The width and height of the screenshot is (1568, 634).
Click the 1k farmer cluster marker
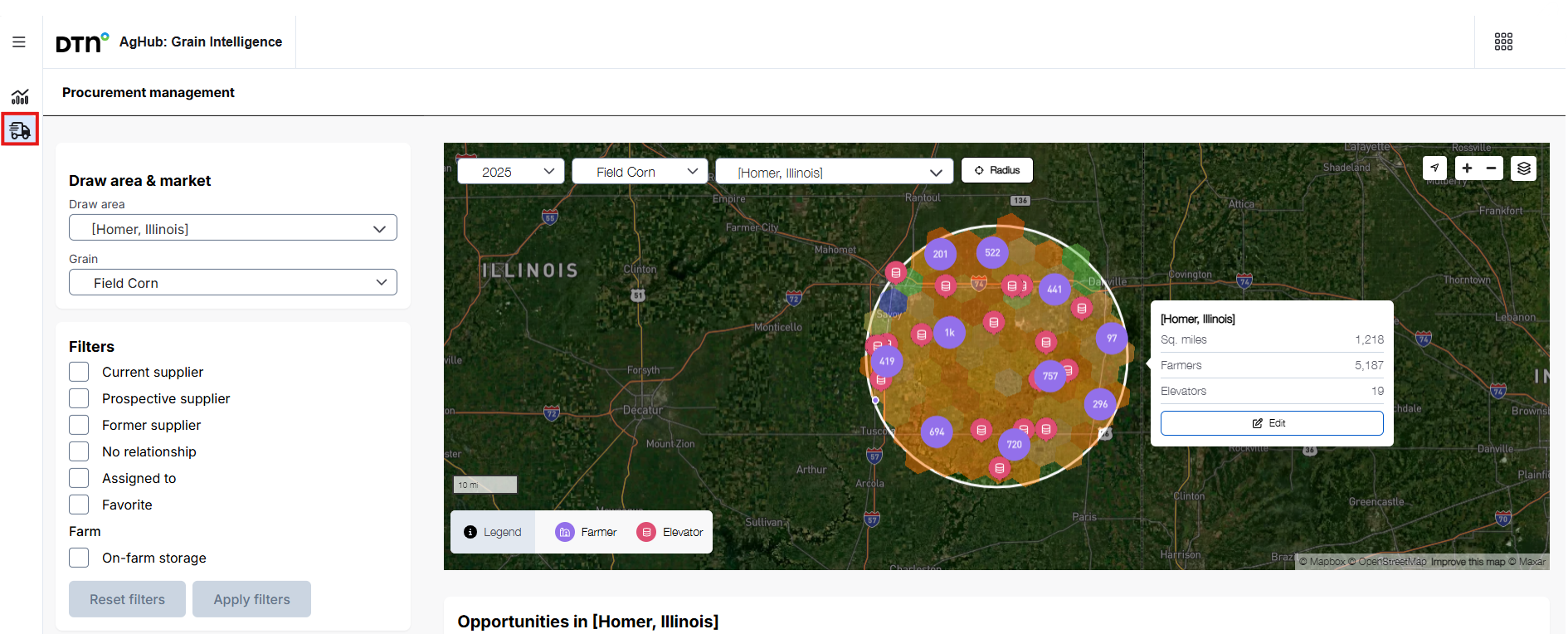pyautogui.click(x=949, y=333)
